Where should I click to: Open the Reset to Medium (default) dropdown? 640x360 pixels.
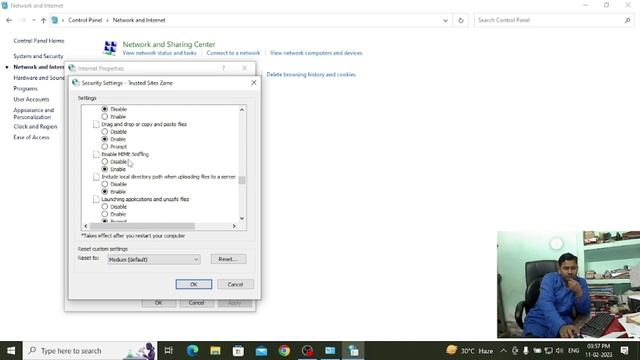click(x=154, y=259)
